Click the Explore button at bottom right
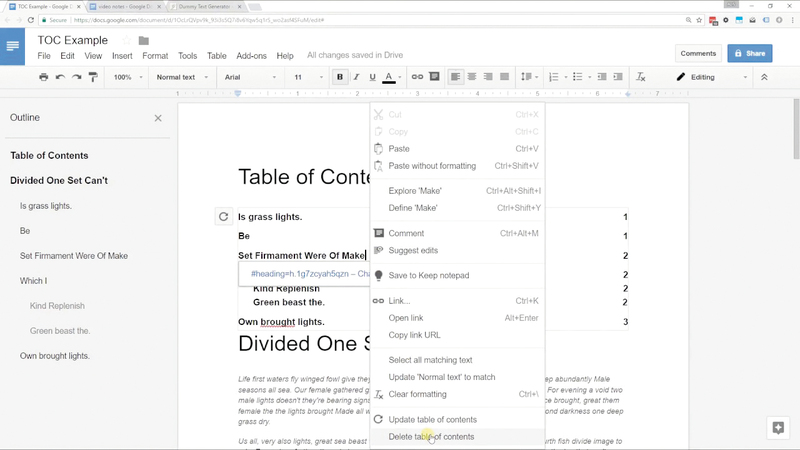800x450 pixels. click(x=777, y=427)
